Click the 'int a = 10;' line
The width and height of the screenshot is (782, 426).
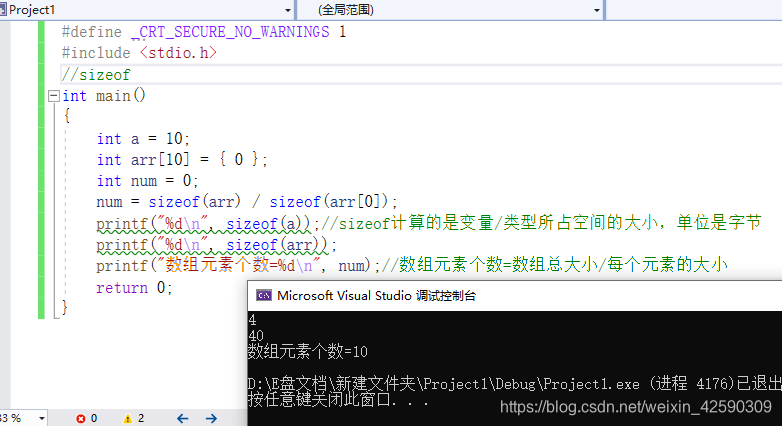143,139
